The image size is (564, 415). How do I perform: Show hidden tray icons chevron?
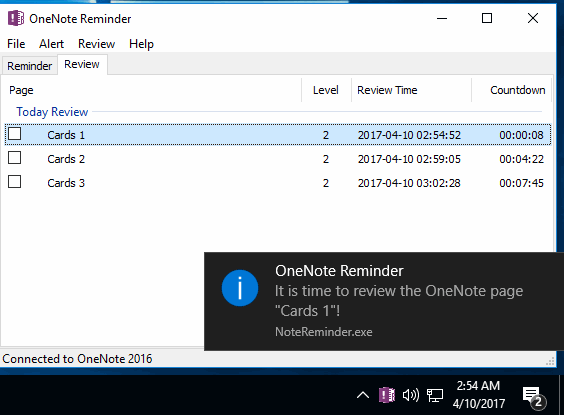coord(363,396)
